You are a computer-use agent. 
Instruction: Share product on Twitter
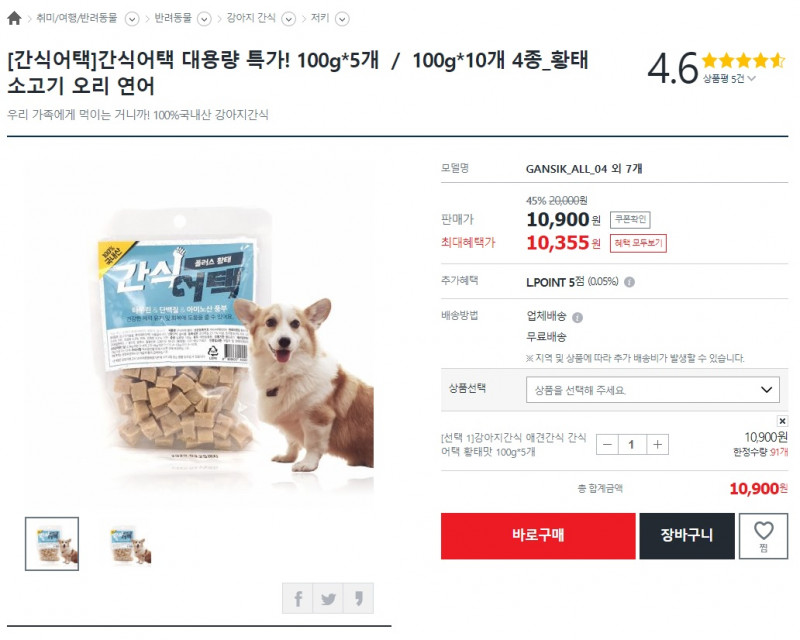(328, 598)
